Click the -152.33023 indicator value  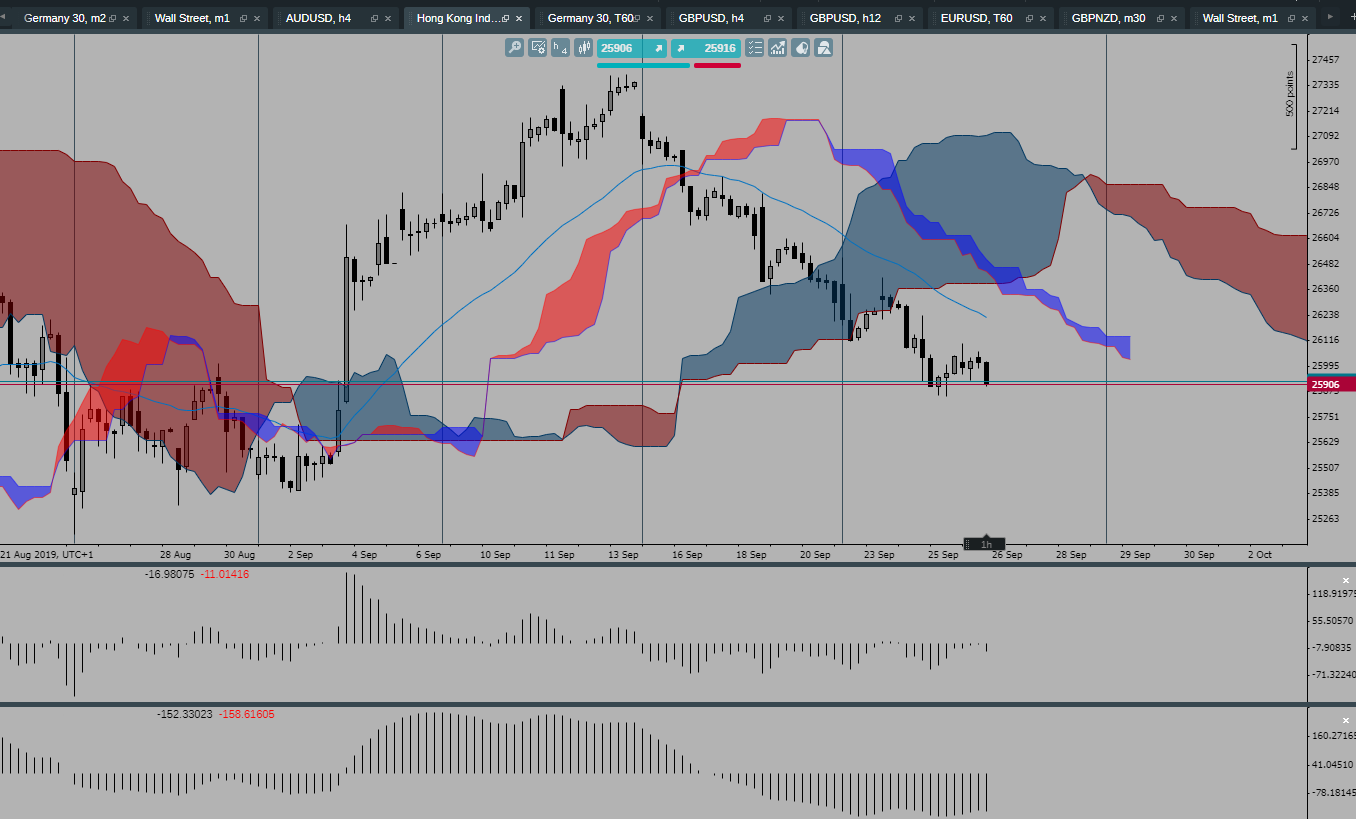185,714
